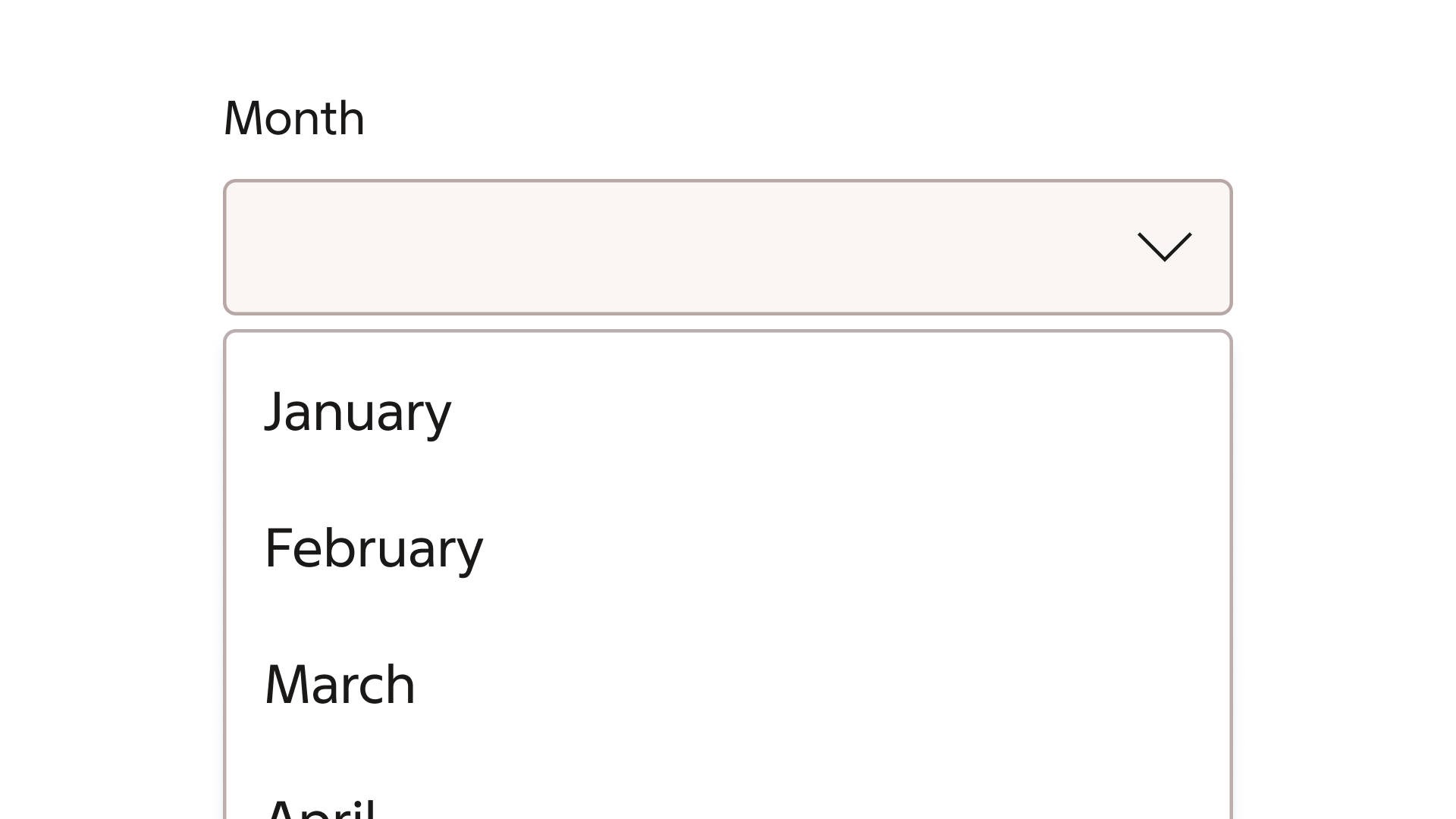Click the "Month" text above the field

coord(294,118)
